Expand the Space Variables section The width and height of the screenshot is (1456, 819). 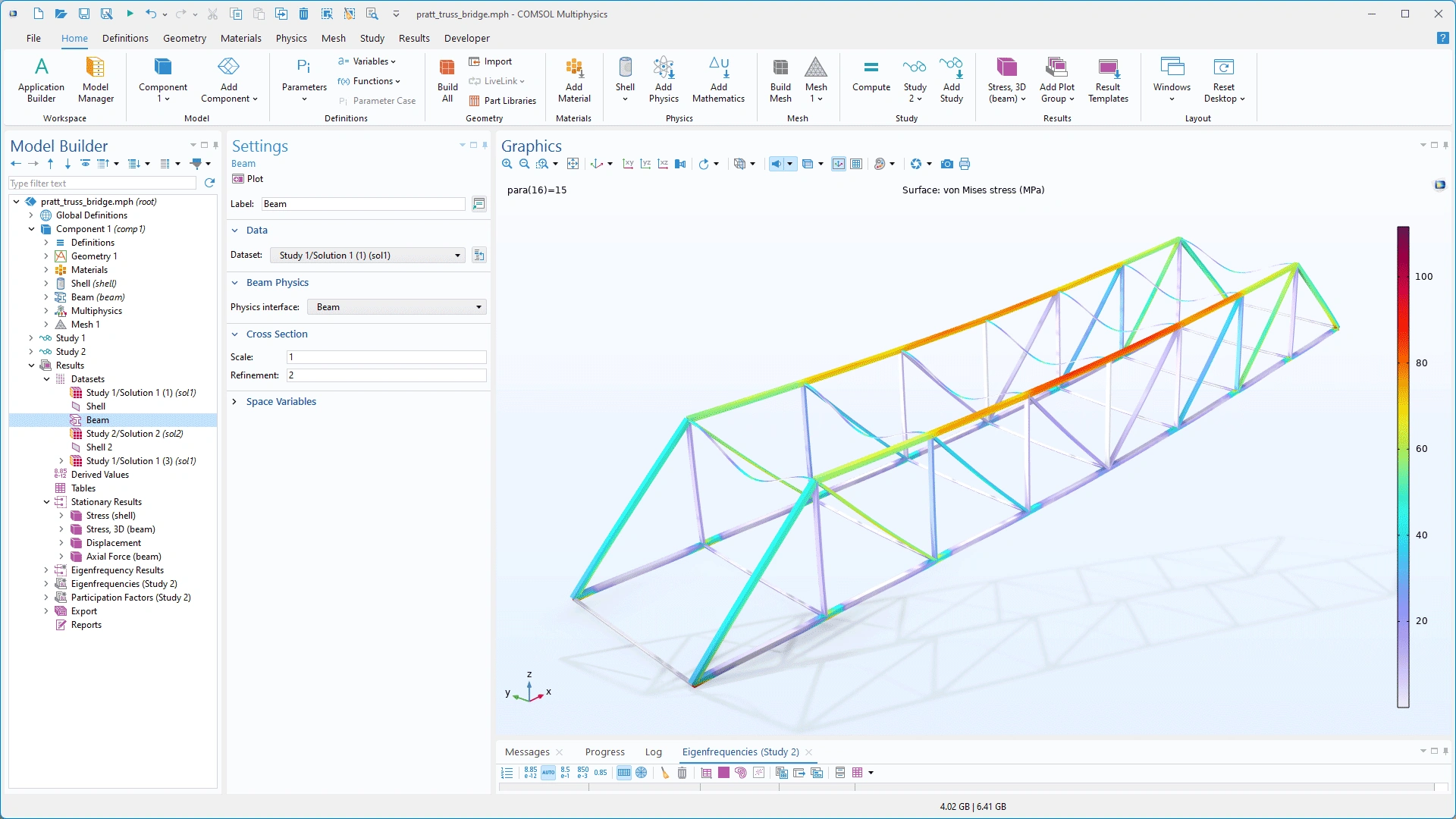(281, 402)
